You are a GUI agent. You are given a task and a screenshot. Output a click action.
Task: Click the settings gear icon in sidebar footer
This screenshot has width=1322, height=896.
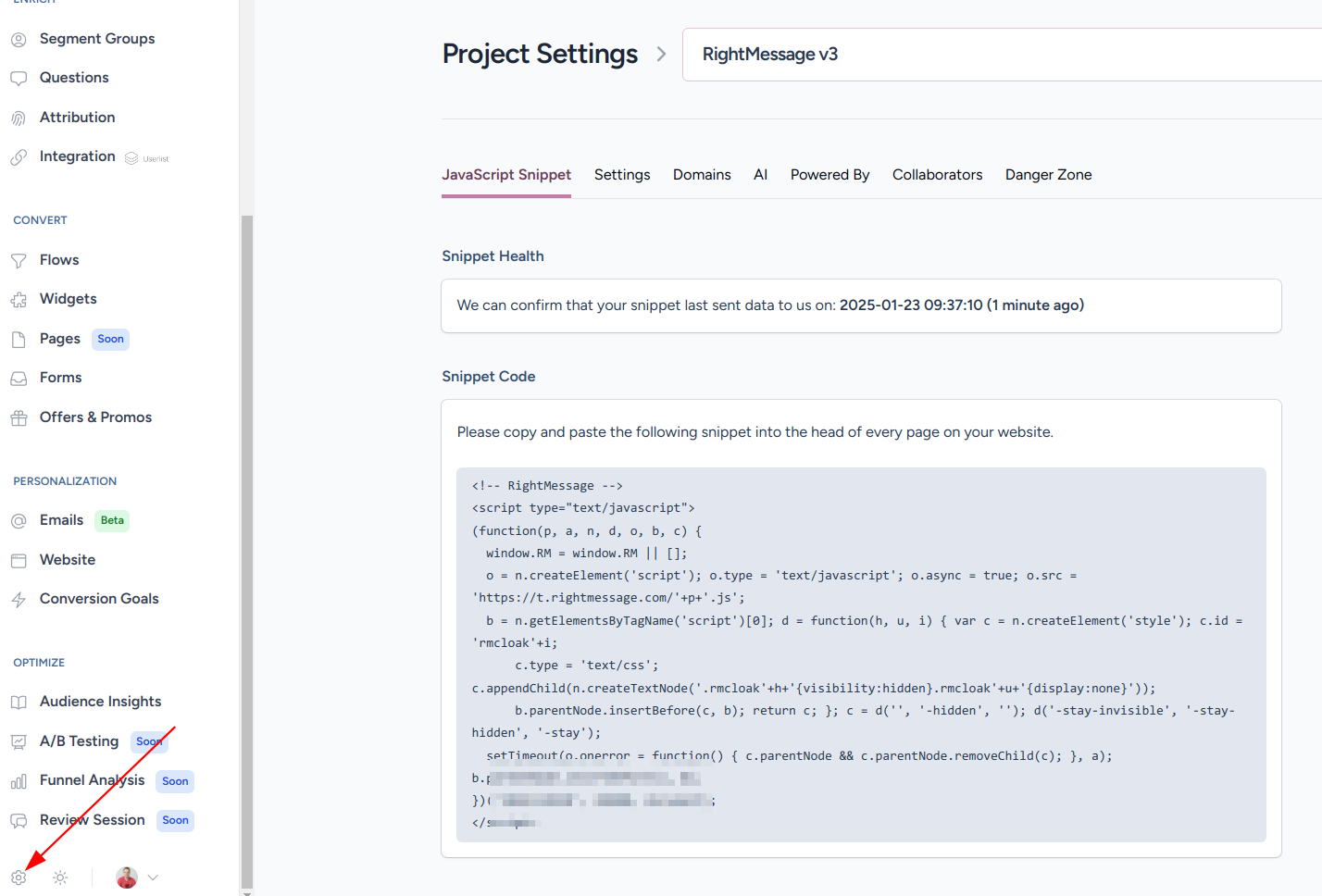19,877
